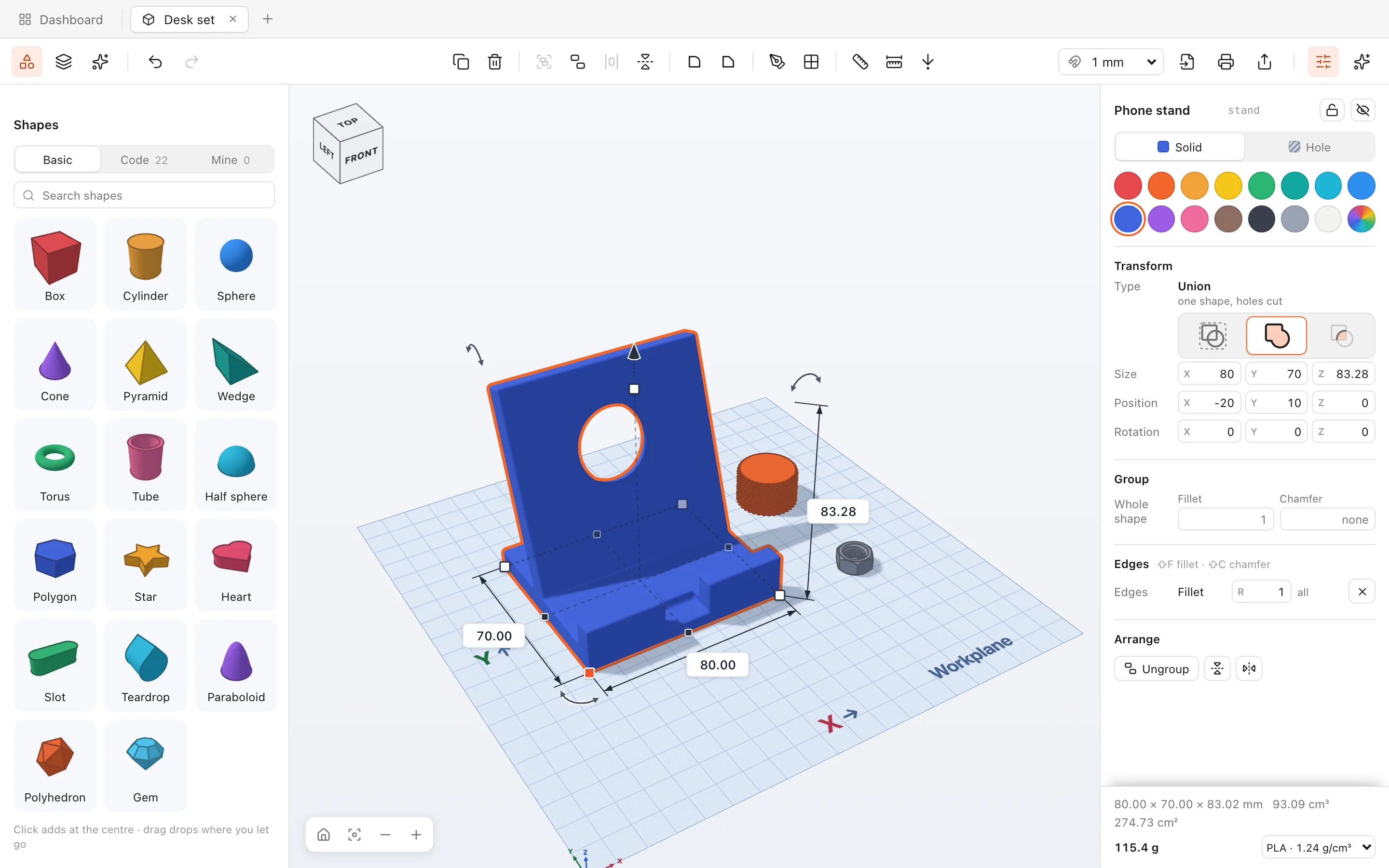
Task: Open the shapes panel icon
Action: 27,61
